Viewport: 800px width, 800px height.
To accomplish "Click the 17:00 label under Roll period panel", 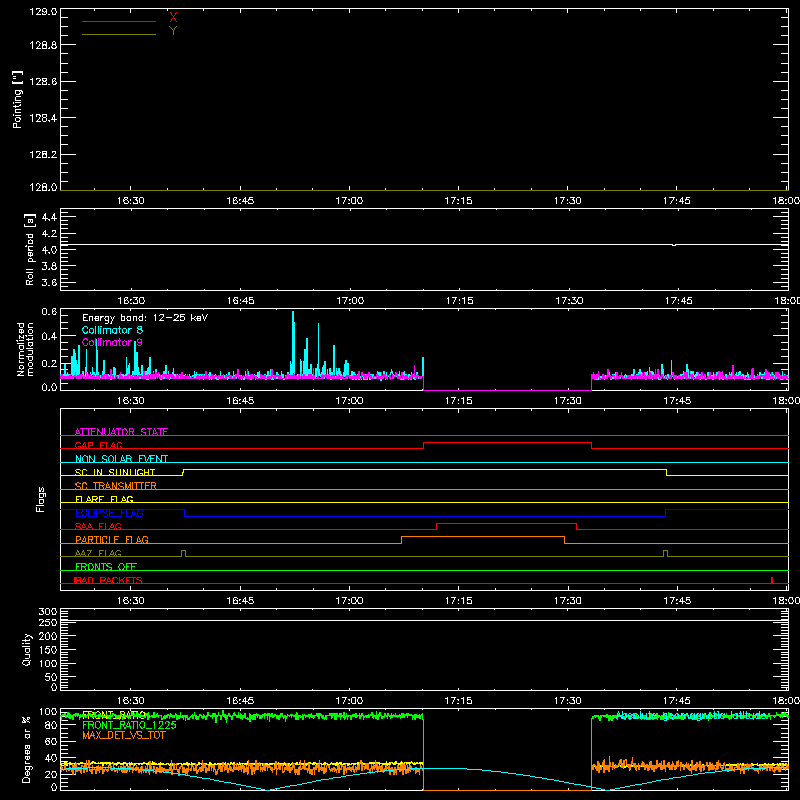I will tap(350, 301).
